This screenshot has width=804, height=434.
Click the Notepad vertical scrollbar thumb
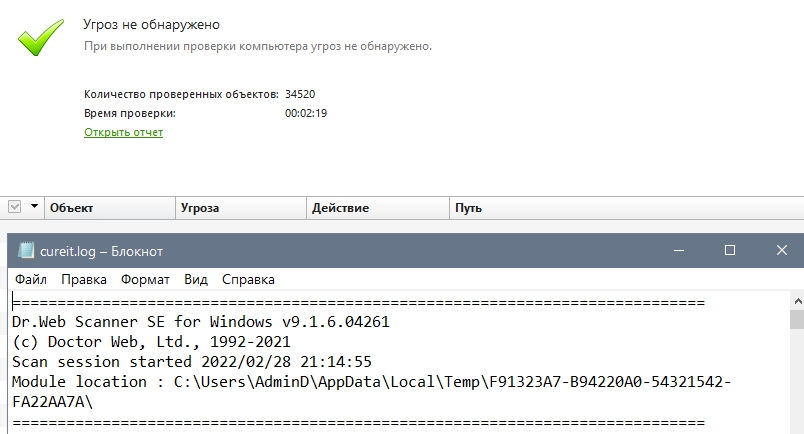coord(797,319)
